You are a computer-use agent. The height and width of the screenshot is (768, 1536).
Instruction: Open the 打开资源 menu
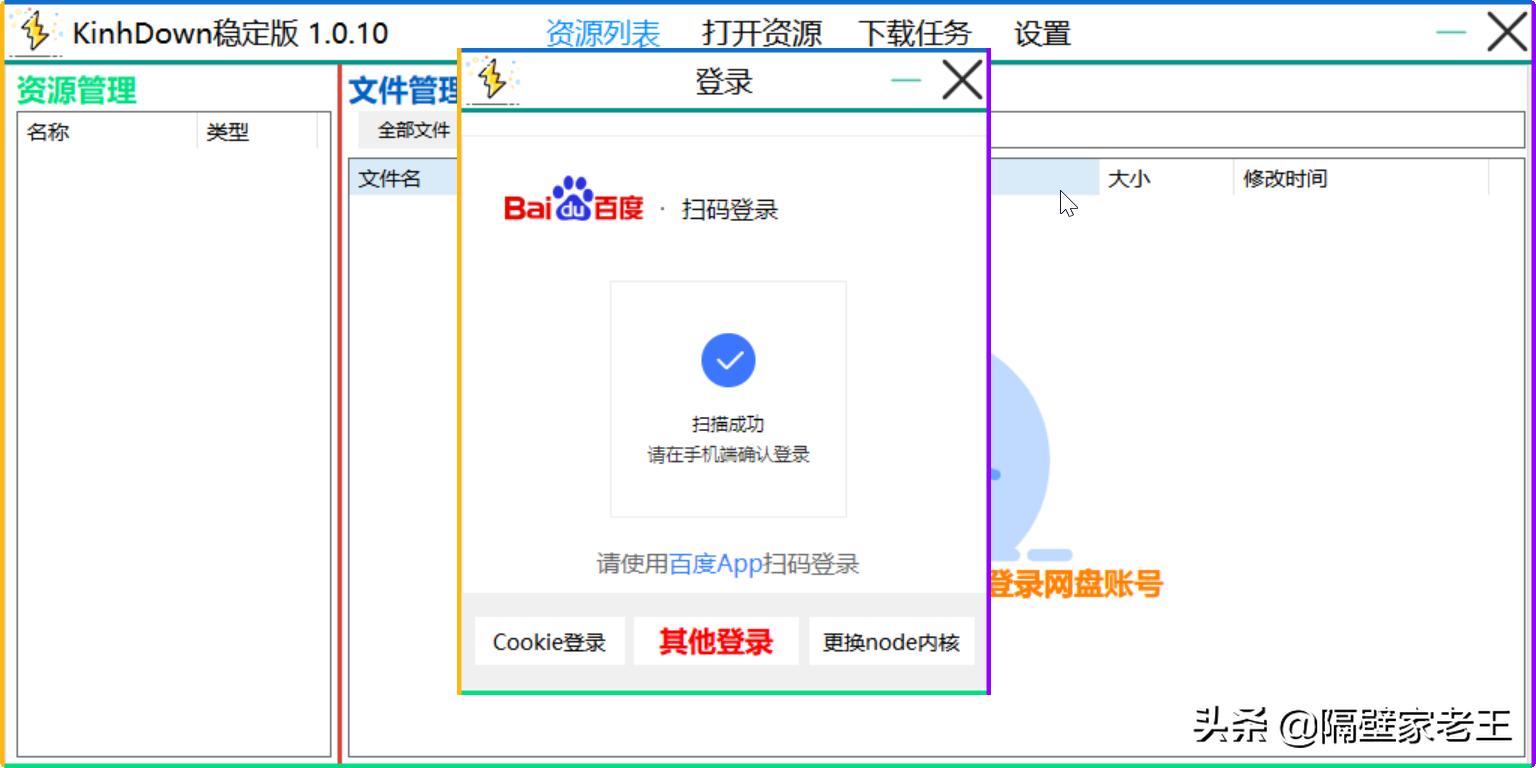(x=763, y=32)
